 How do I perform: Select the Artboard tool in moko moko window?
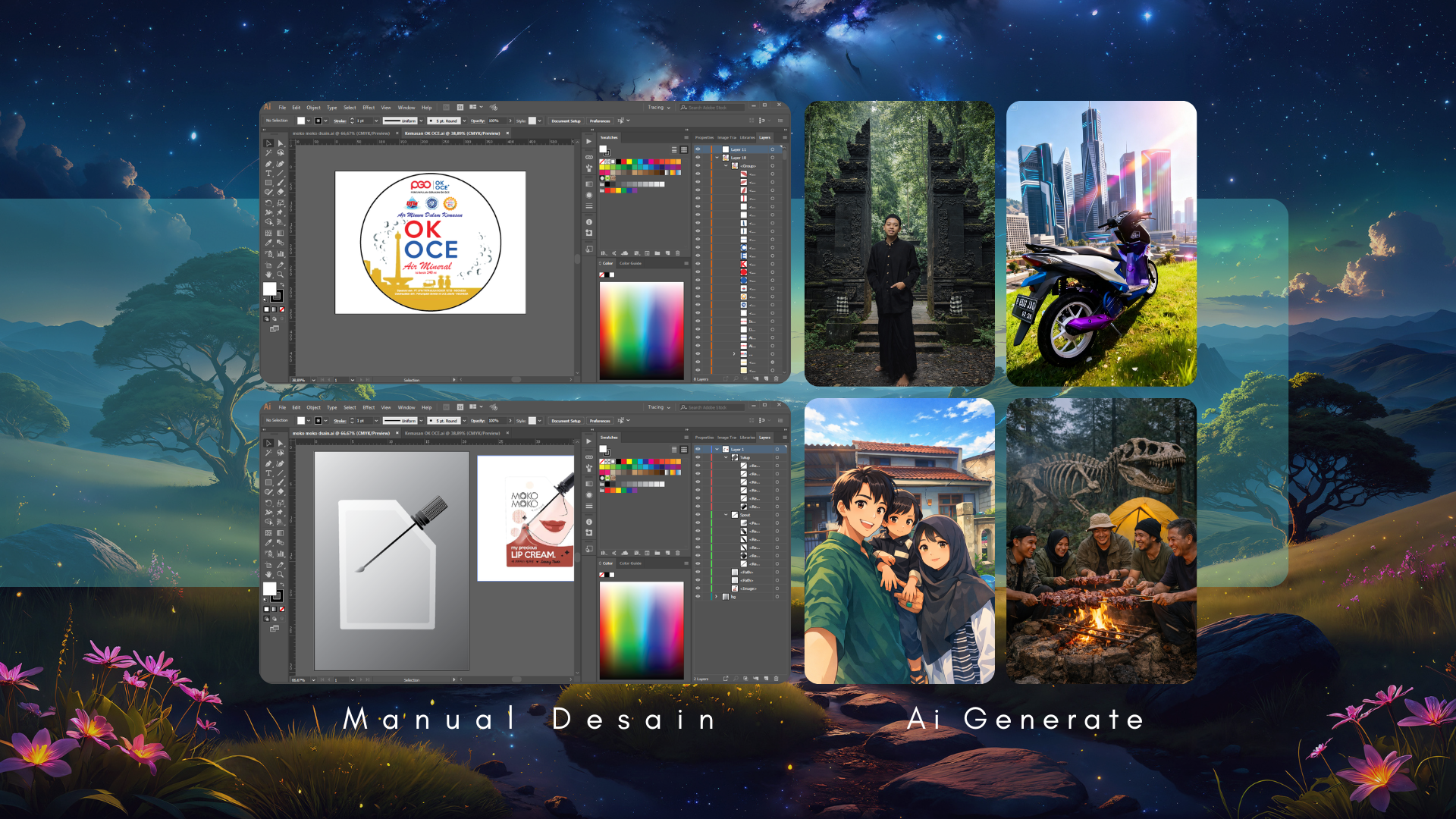click(268, 564)
